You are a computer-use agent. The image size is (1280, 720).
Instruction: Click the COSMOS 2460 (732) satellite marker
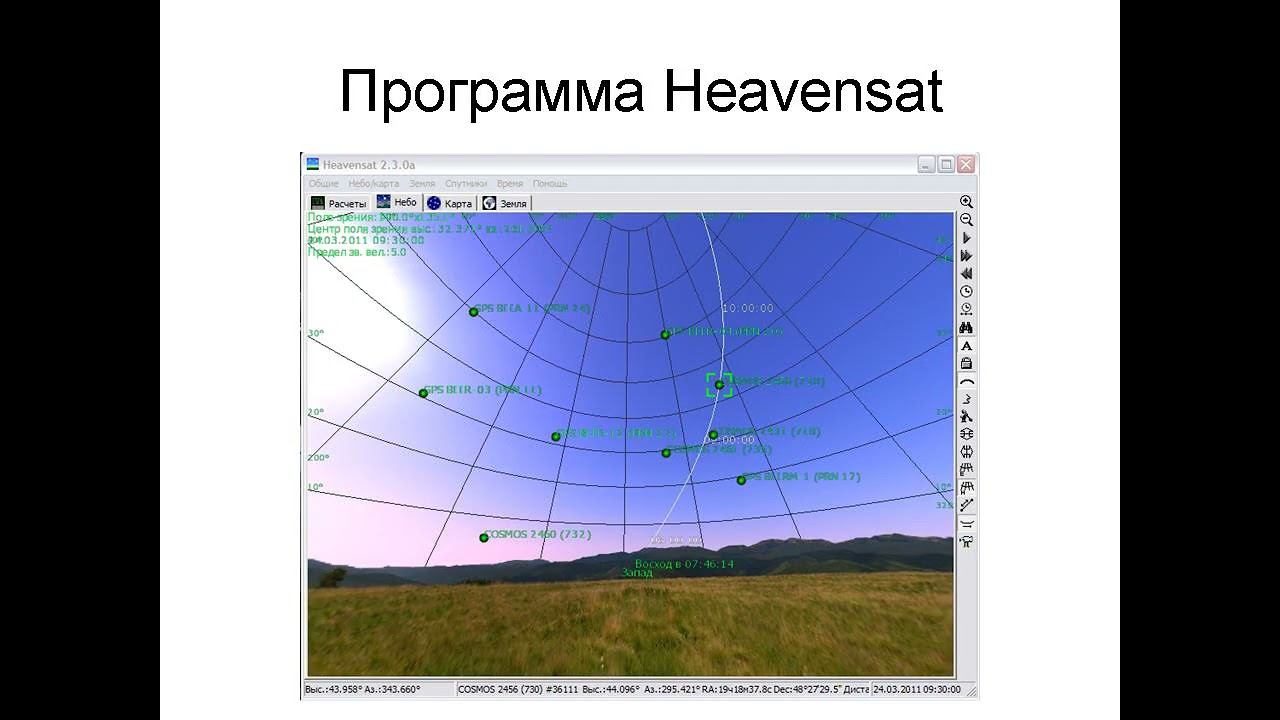click(x=484, y=538)
